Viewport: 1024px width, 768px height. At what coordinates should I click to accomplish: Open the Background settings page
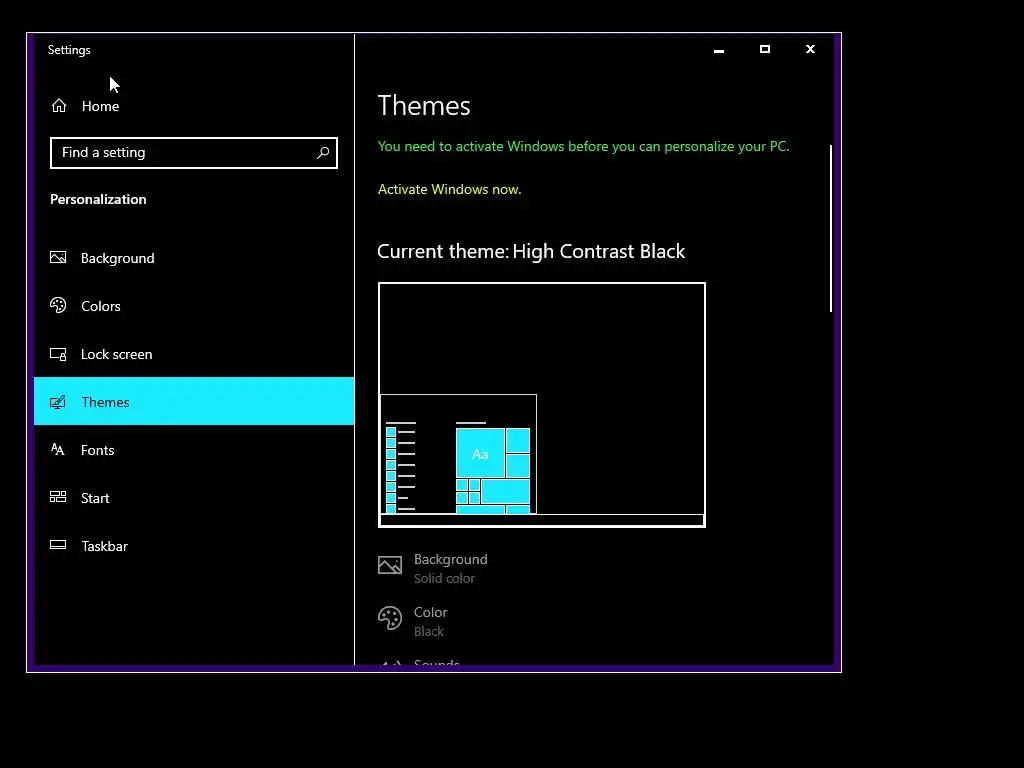(x=194, y=258)
